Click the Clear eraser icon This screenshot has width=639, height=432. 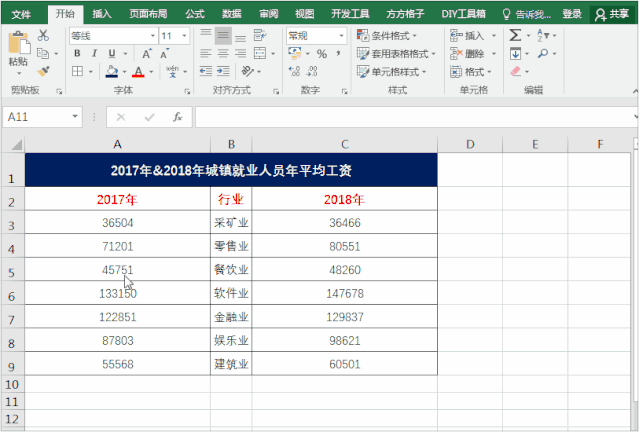(516, 71)
